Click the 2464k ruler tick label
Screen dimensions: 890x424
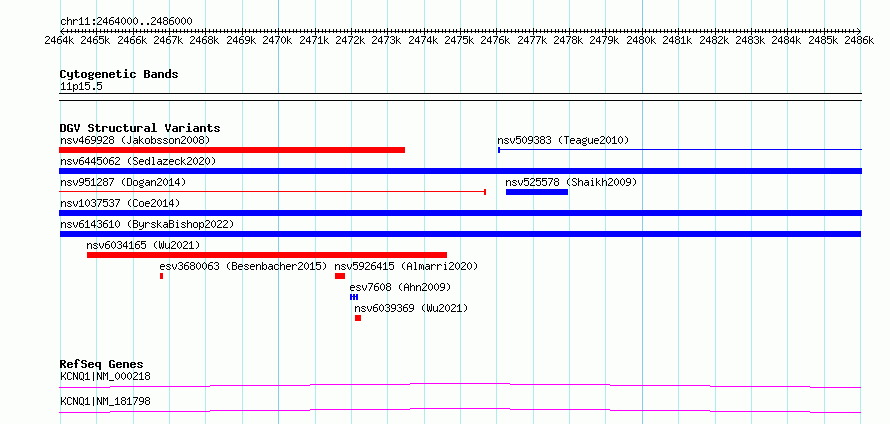point(60,40)
